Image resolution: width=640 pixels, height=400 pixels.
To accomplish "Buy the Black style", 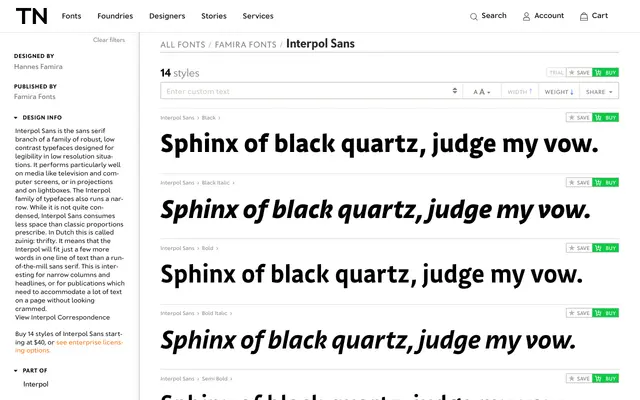I will [x=605, y=118].
